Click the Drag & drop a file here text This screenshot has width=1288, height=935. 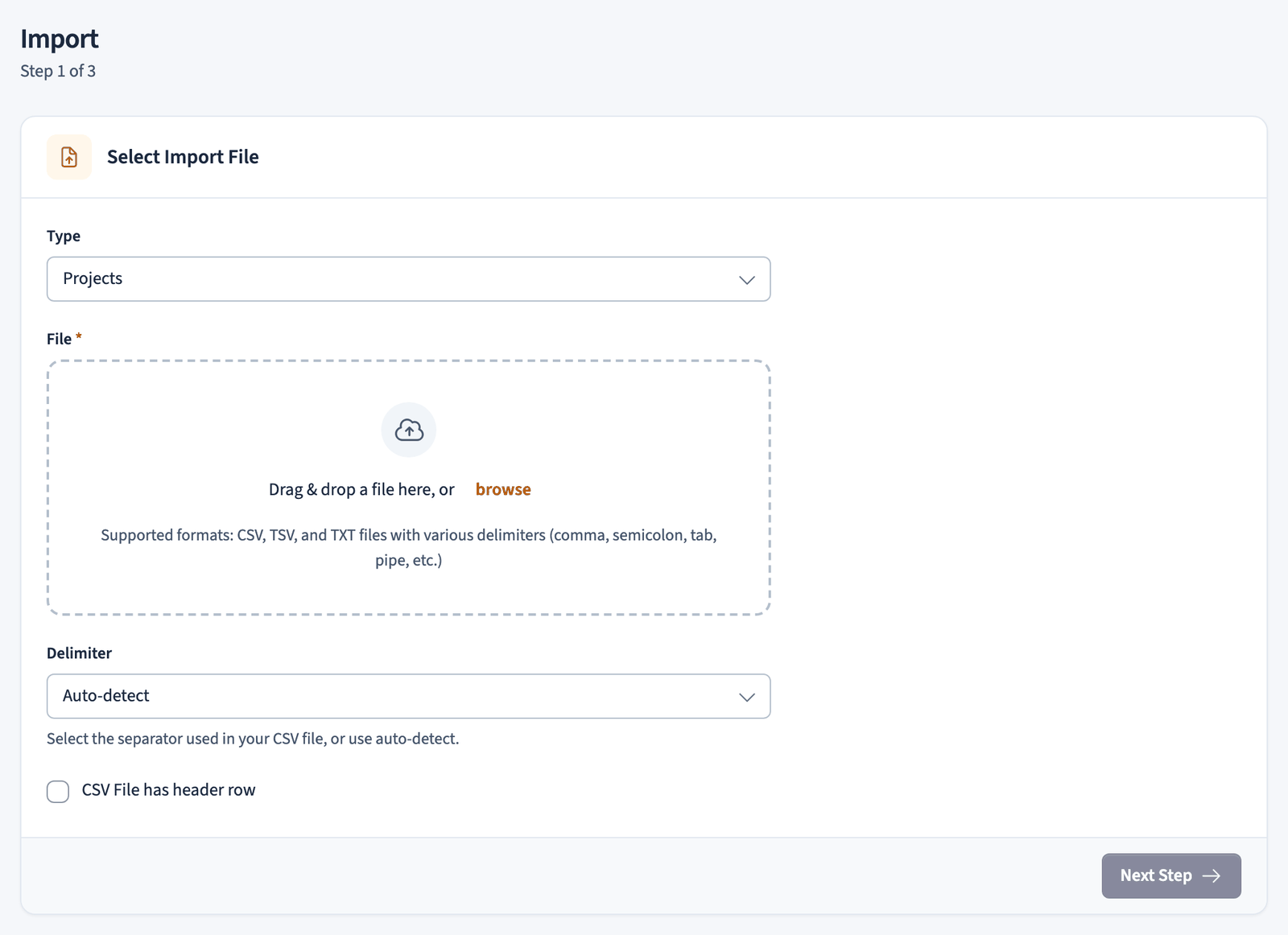click(x=361, y=489)
